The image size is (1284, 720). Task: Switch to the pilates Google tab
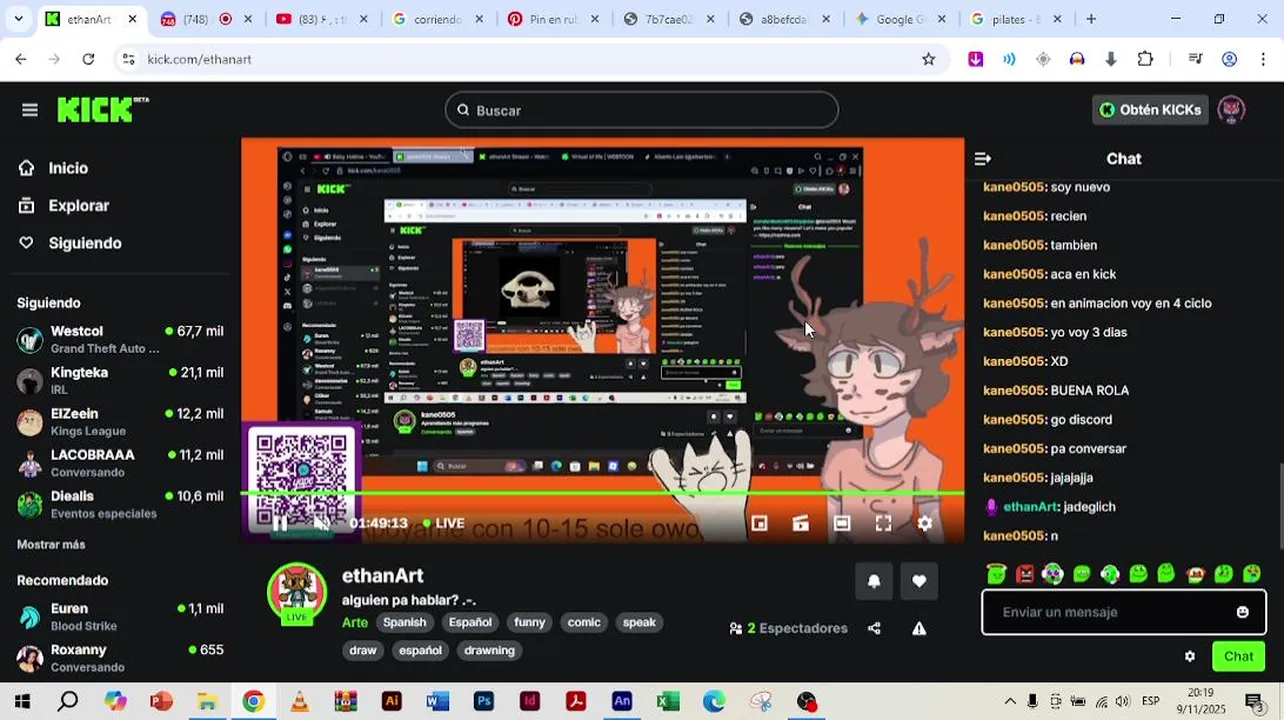coord(1016,19)
